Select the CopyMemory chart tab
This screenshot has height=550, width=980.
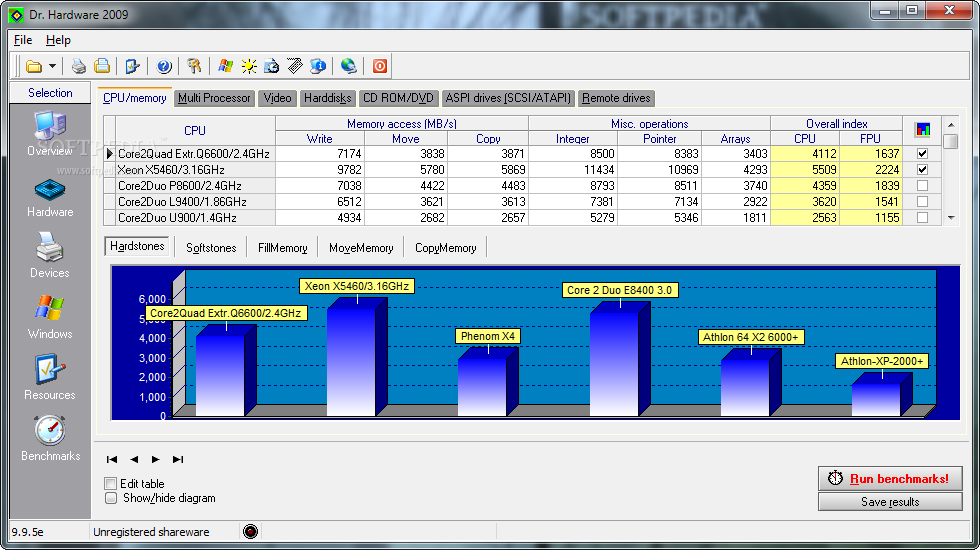pyautogui.click(x=446, y=248)
